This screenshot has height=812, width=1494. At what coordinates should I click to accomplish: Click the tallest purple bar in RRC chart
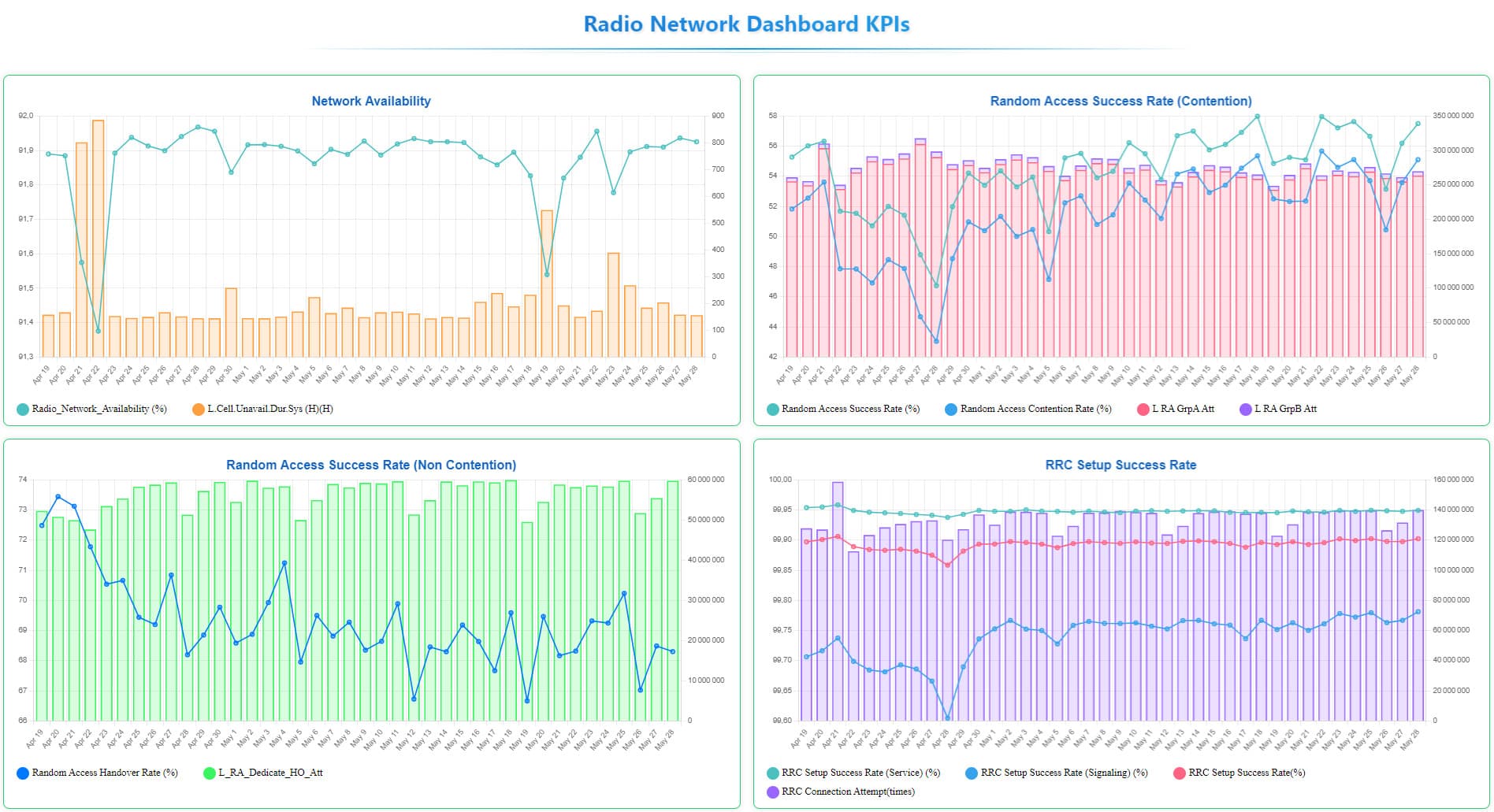coord(838,599)
